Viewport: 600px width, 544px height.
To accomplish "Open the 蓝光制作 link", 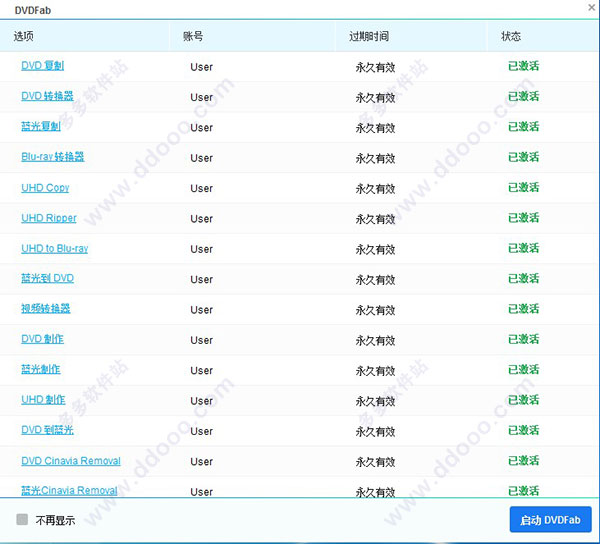I will [x=41, y=369].
